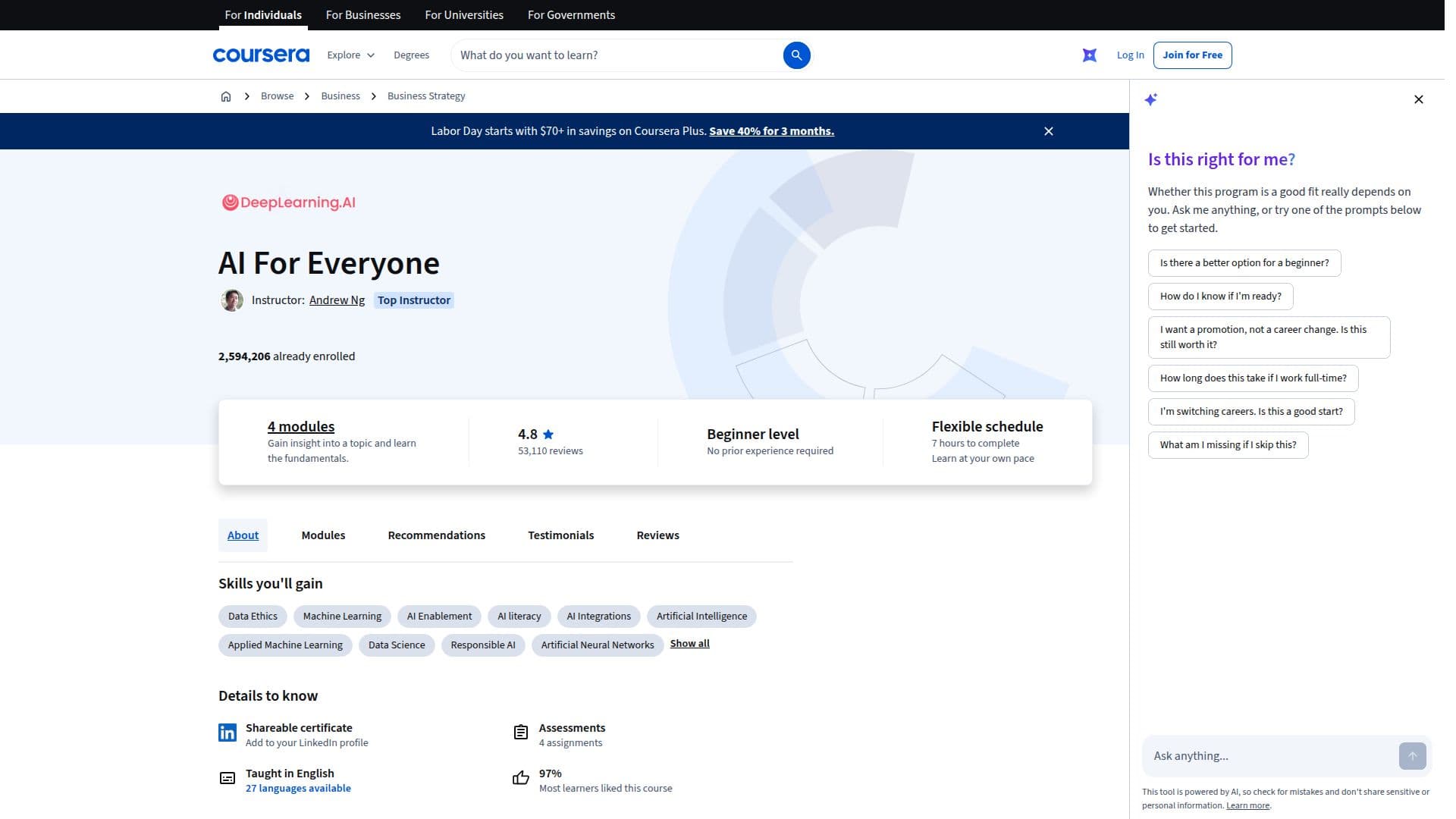Screen dimensions: 1456x819
Task: Switch to For Businesses tab
Action: click(363, 15)
